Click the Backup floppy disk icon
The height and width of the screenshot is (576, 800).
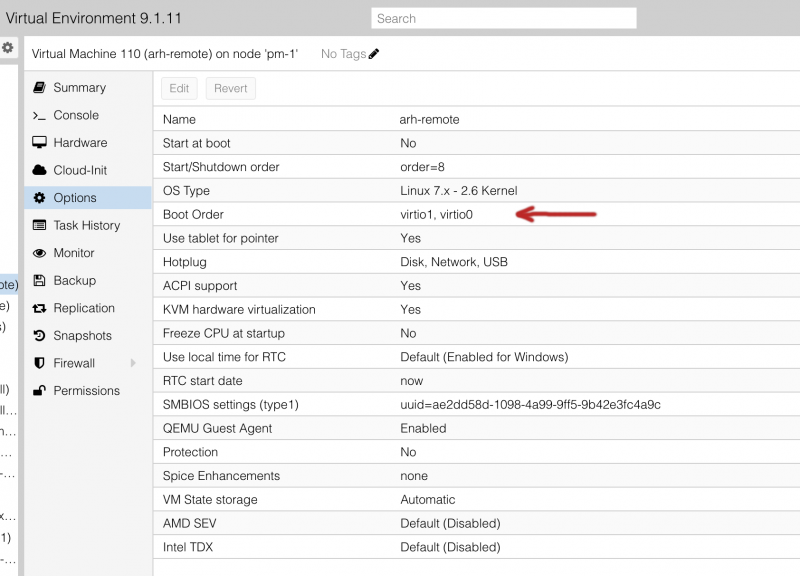point(39,280)
